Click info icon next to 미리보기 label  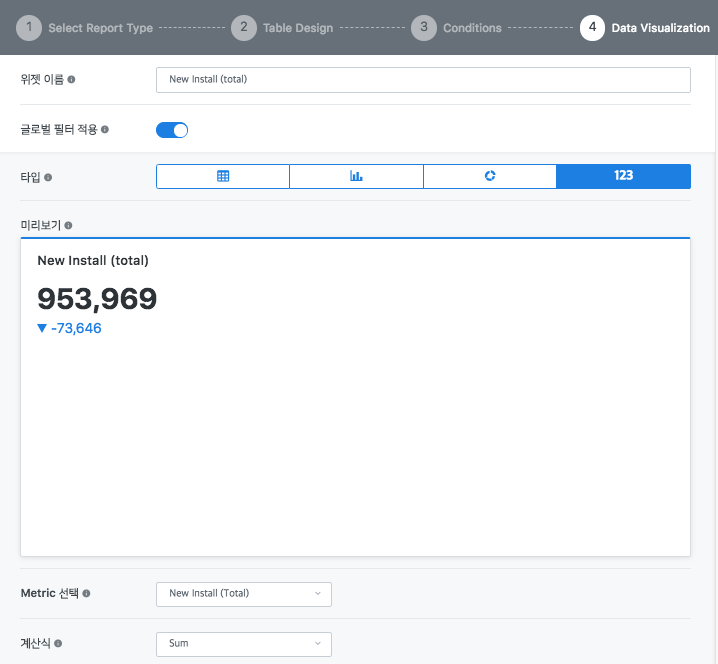pyautogui.click(x=68, y=226)
